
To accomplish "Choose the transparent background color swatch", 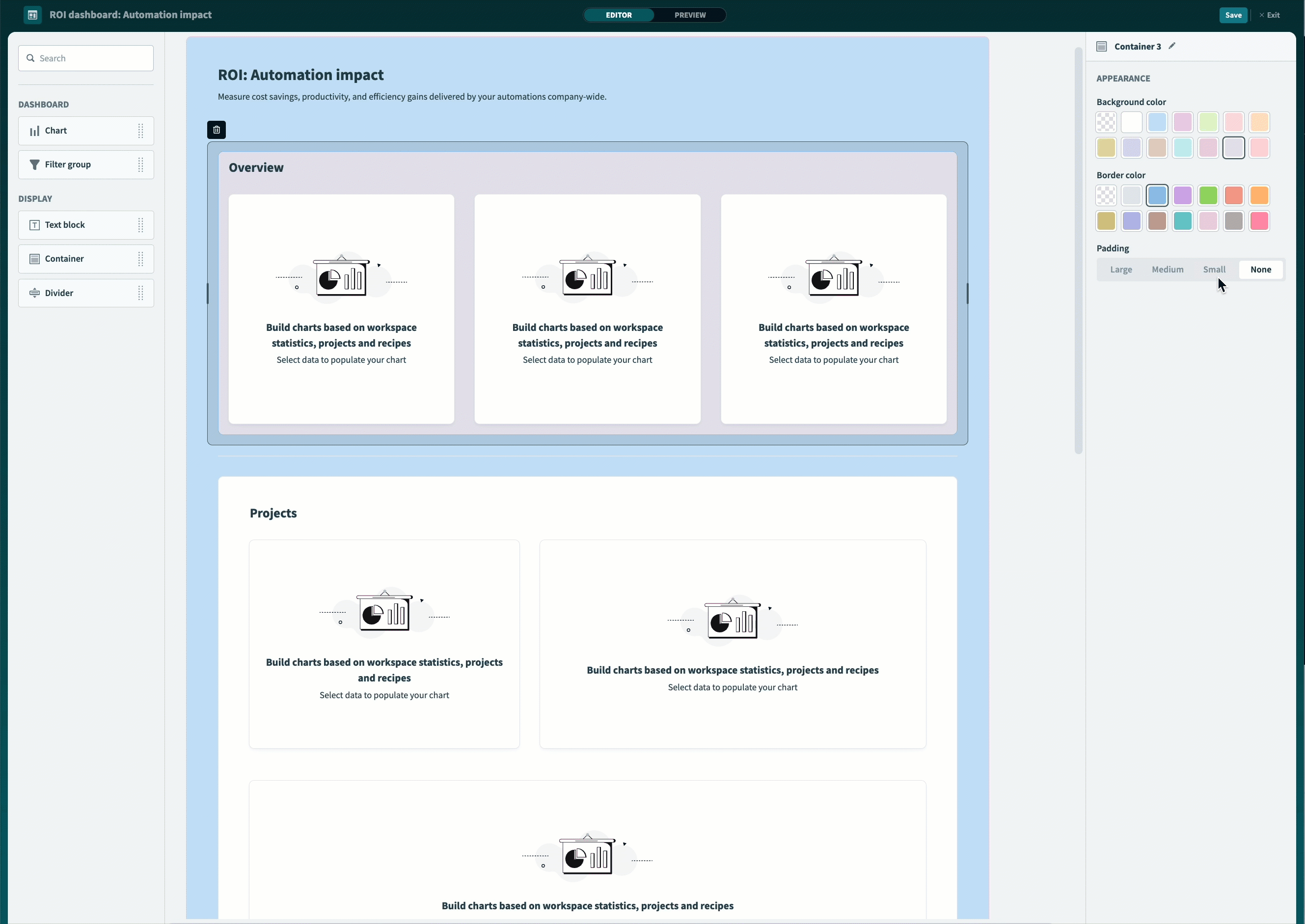I will tap(1106, 122).
